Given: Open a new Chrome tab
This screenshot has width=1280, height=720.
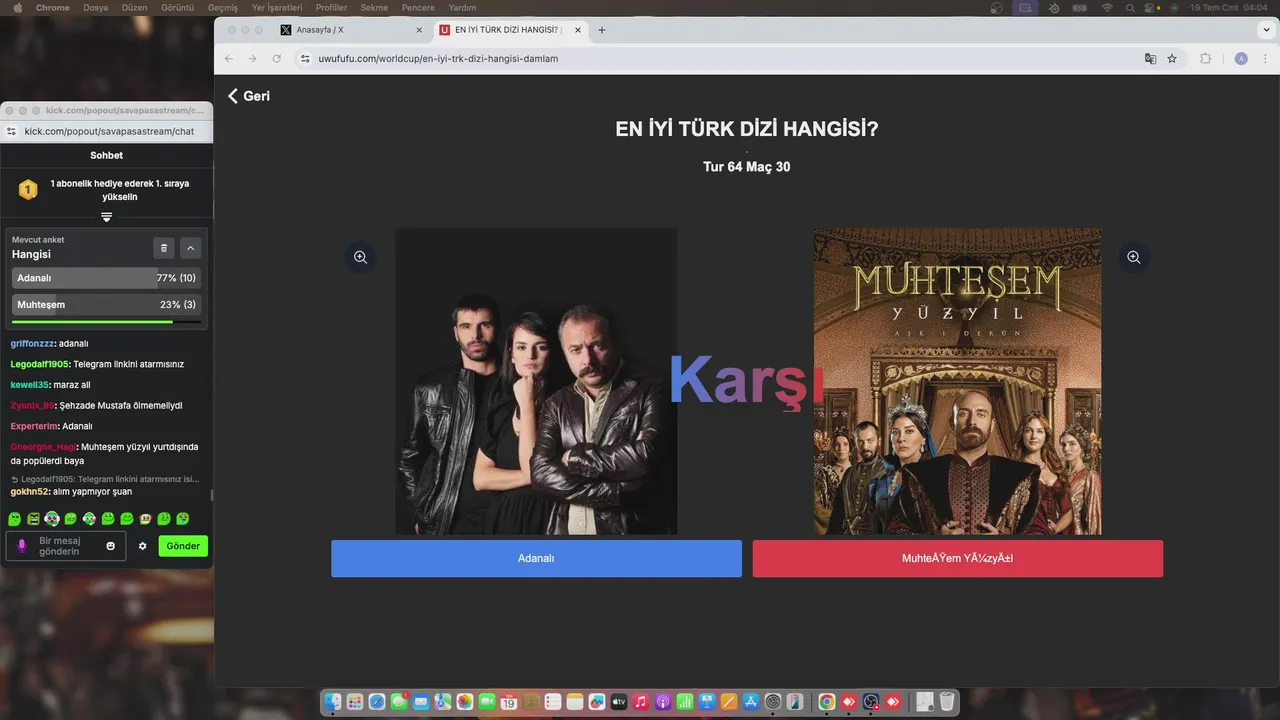Looking at the screenshot, I should click(601, 30).
